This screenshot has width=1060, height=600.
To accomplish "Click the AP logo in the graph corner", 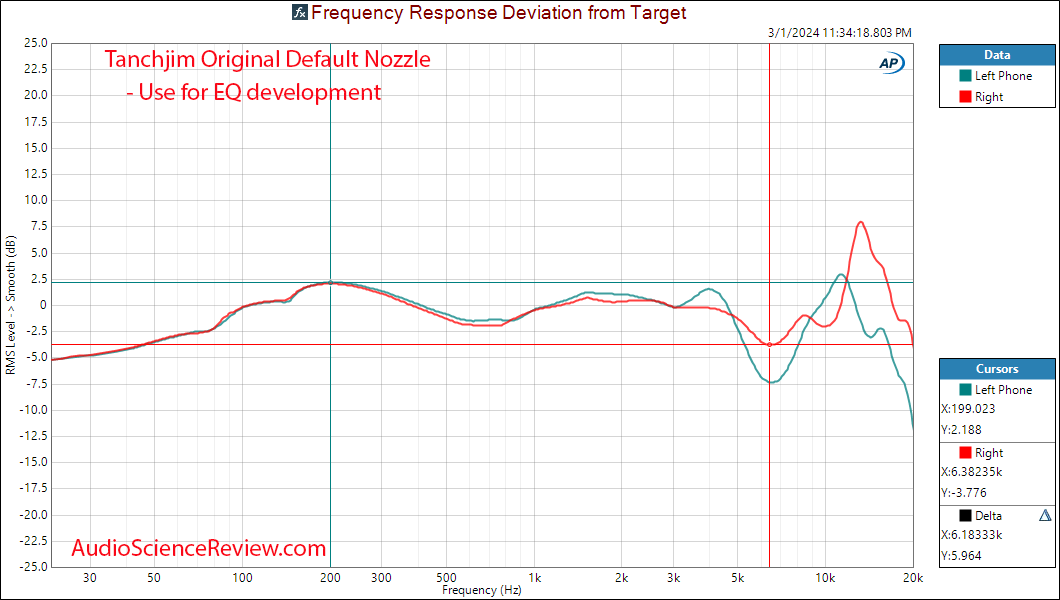I will click(x=892, y=63).
